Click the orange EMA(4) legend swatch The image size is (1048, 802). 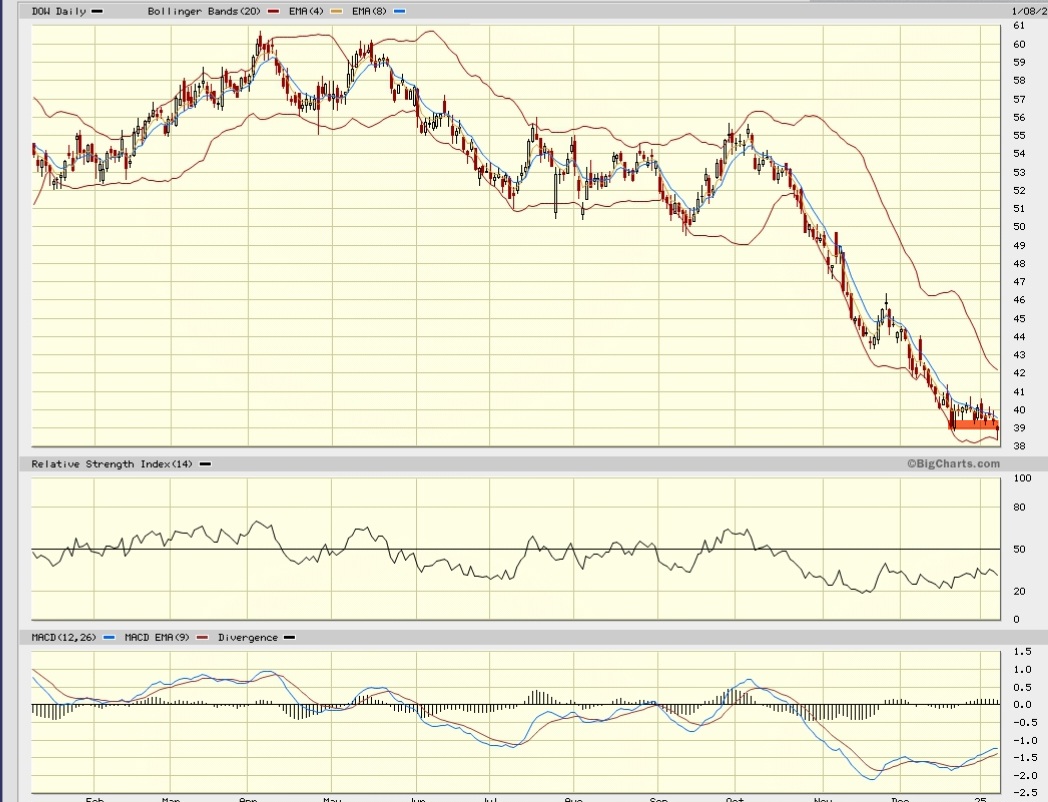(336, 11)
